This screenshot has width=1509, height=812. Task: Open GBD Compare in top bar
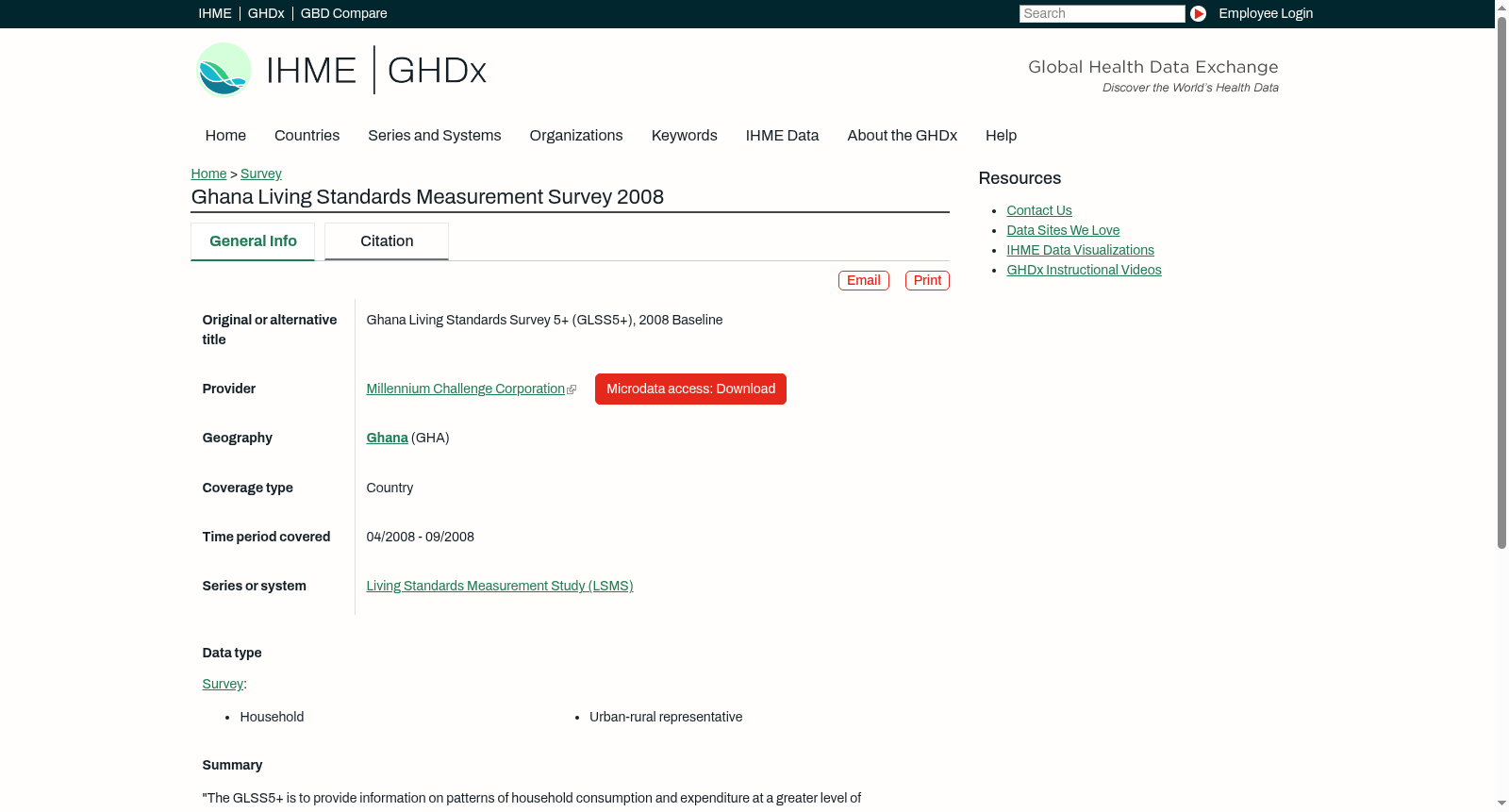click(344, 13)
